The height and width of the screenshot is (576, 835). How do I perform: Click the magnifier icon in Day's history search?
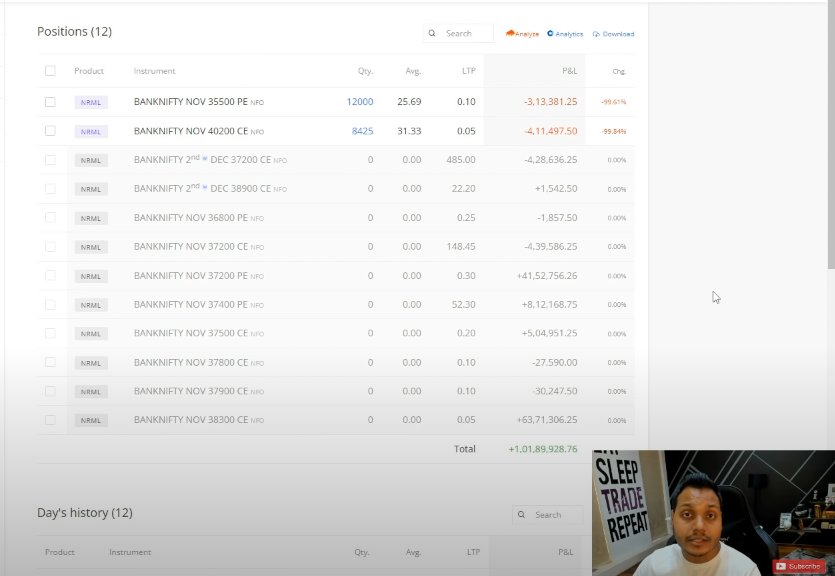[519, 514]
